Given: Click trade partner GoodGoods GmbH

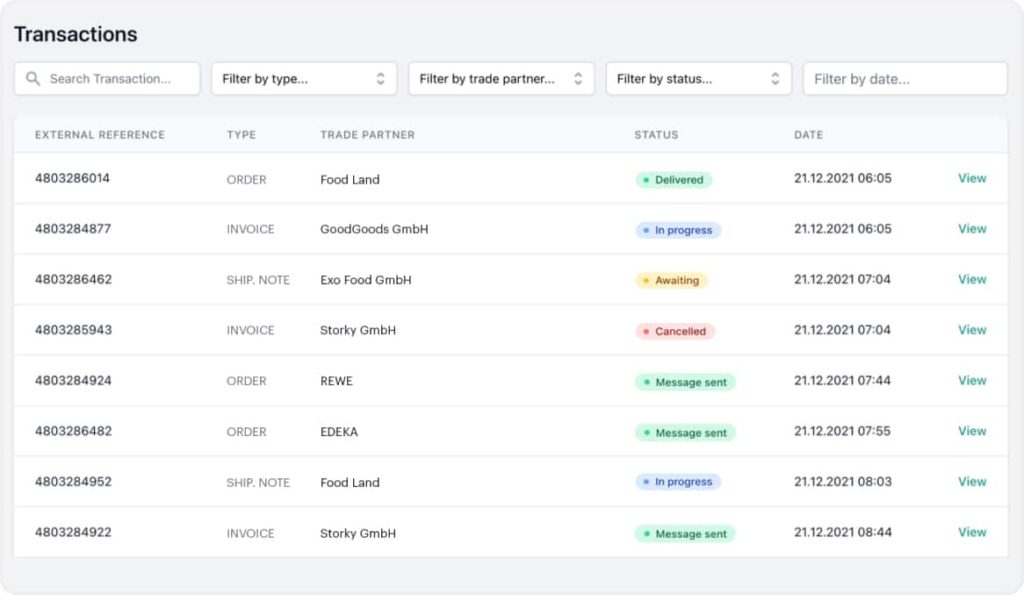Looking at the screenshot, I should coord(374,229).
